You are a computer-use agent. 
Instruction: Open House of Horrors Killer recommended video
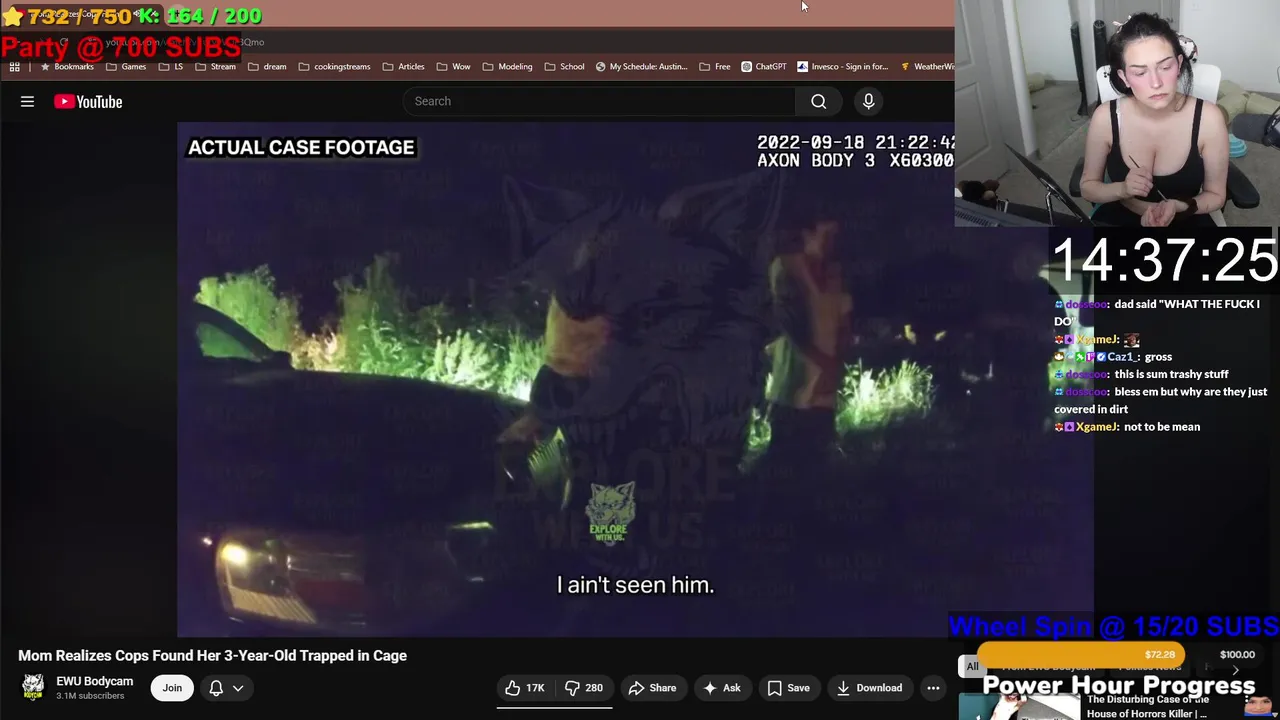click(x=1146, y=707)
